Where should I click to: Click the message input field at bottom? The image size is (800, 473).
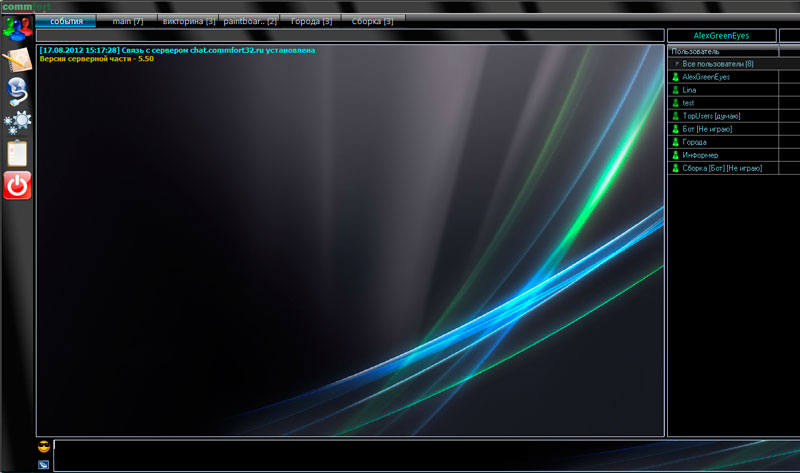(358, 455)
